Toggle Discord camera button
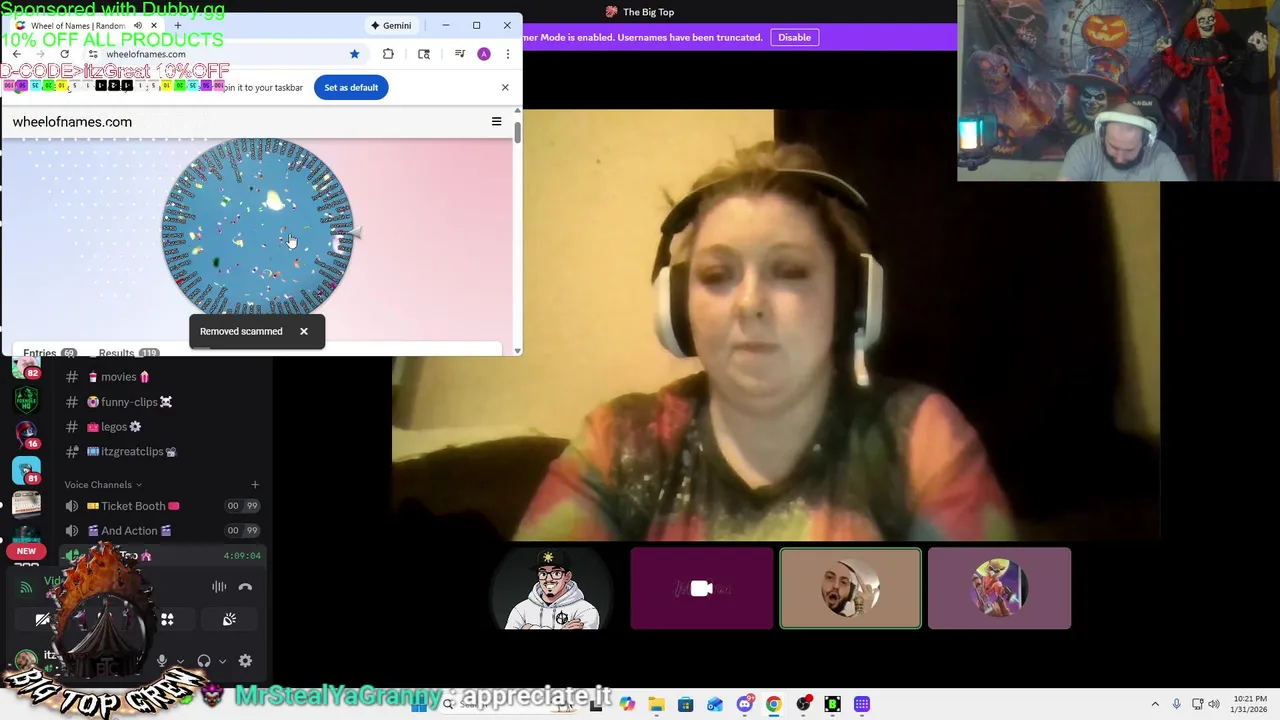1280x720 pixels. (42, 620)
